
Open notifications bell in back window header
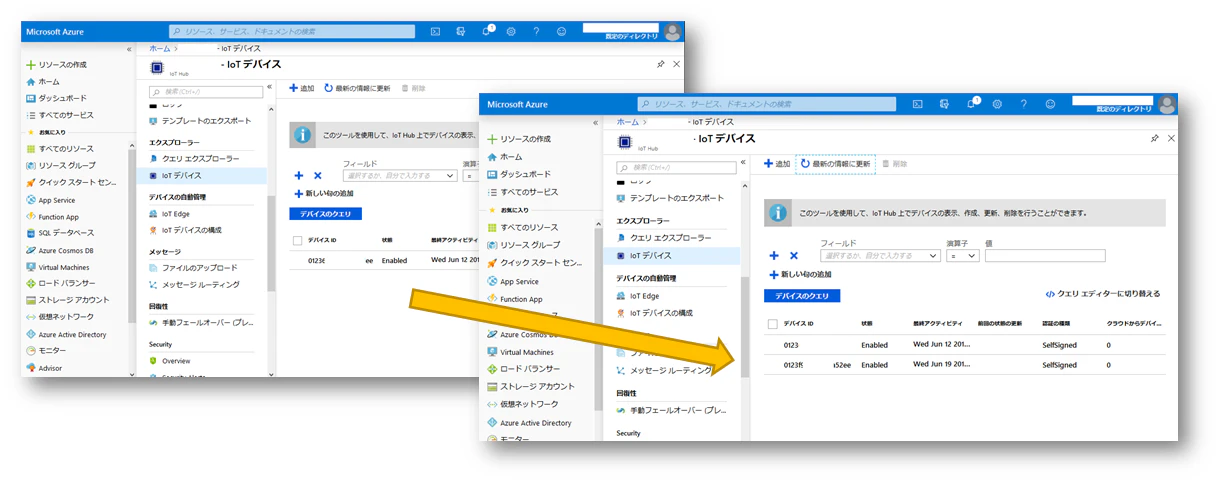tap(488, 32)
